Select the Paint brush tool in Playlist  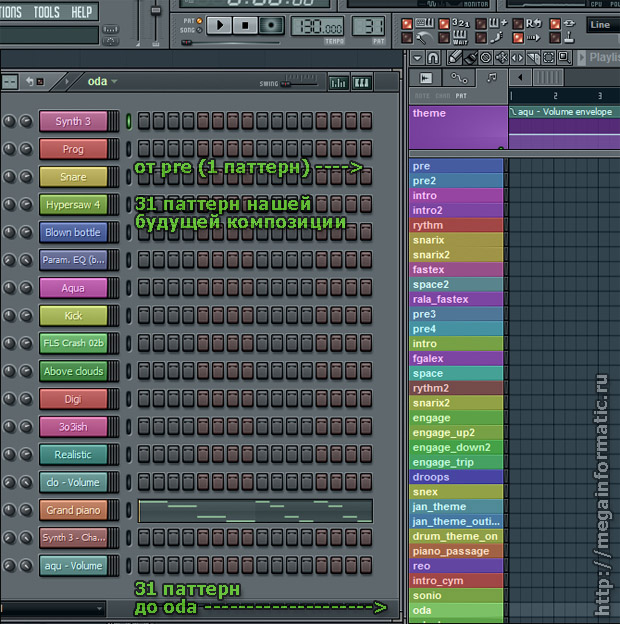pyautogui.click(x=470, y=58)
